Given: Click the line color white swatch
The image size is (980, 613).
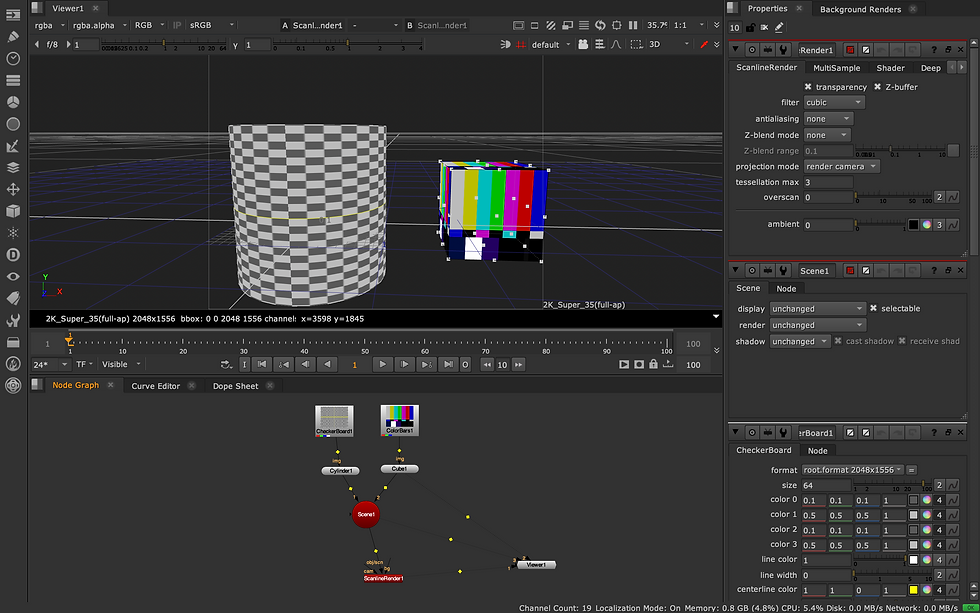Looking at the screenshot, I should click(913, 560).
